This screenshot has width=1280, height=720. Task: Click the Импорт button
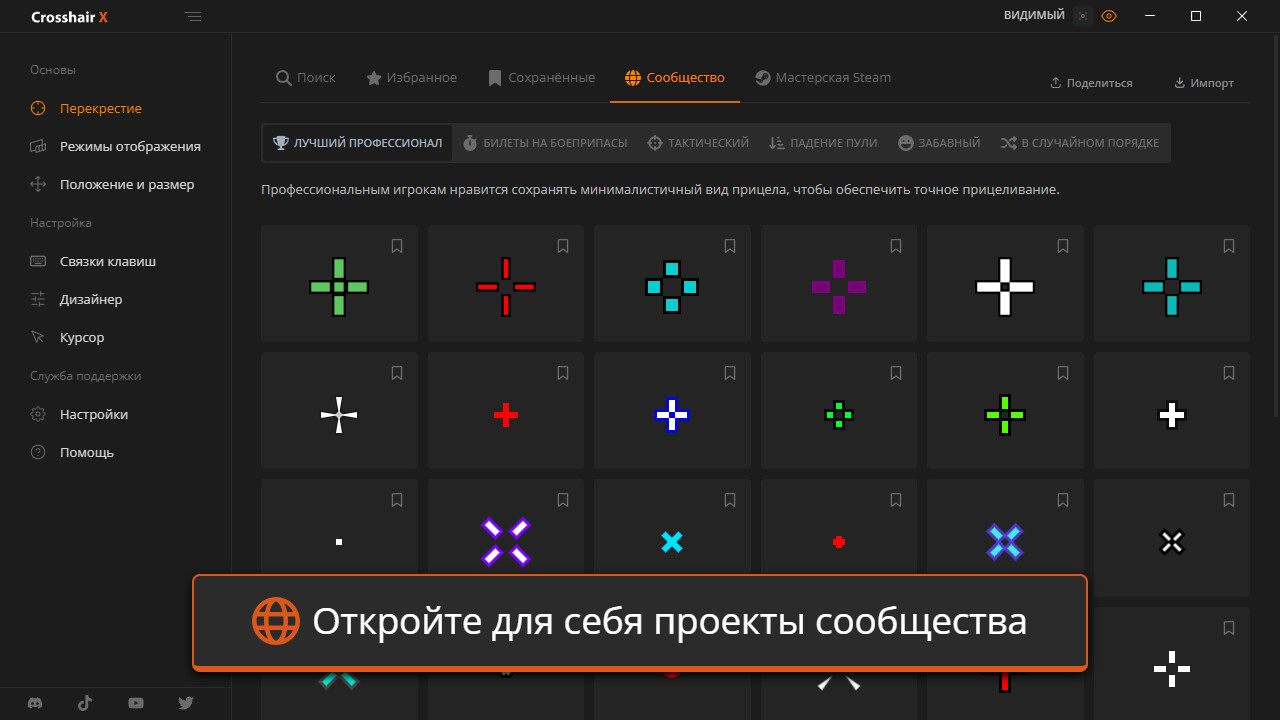[1204, 83]
